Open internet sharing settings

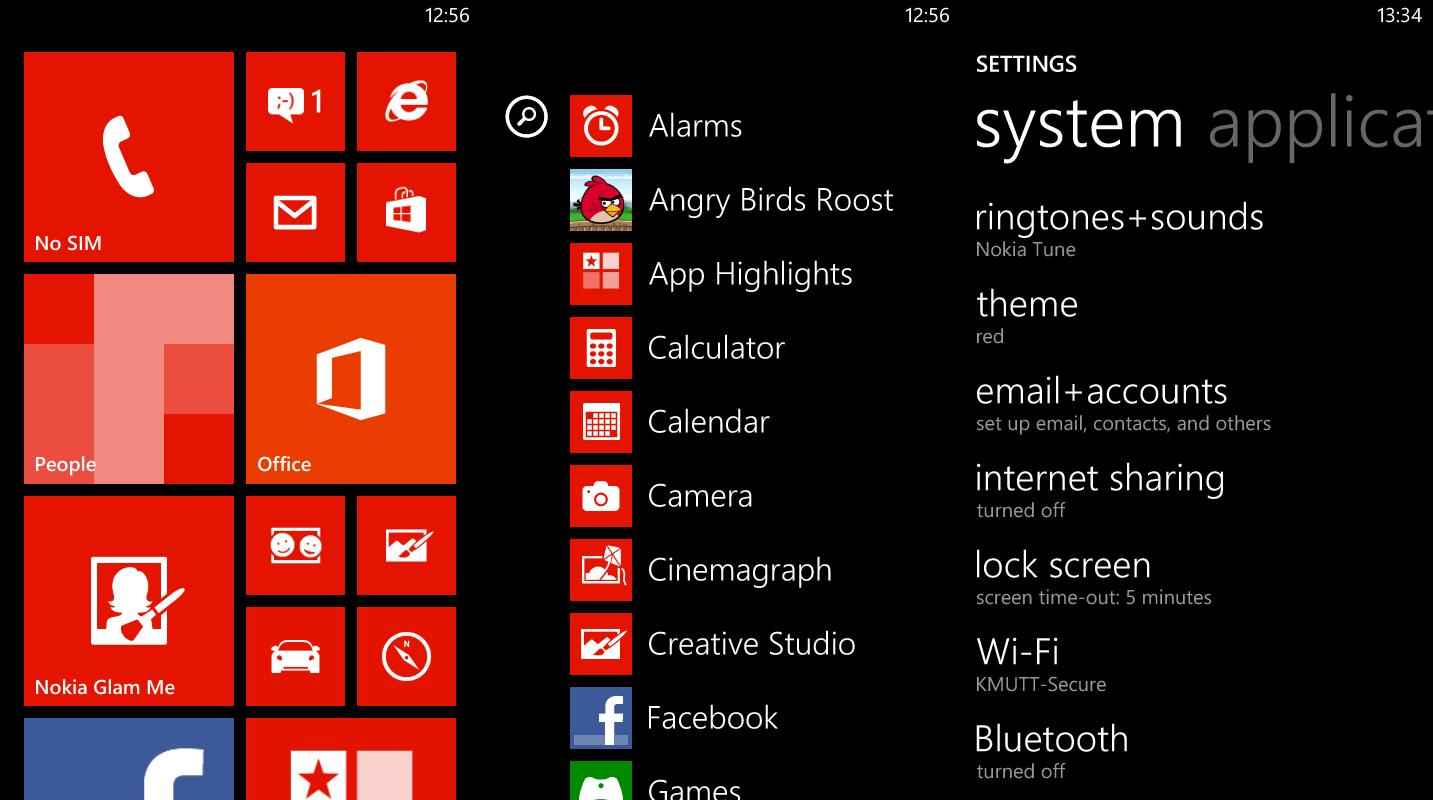(1100, 490)
